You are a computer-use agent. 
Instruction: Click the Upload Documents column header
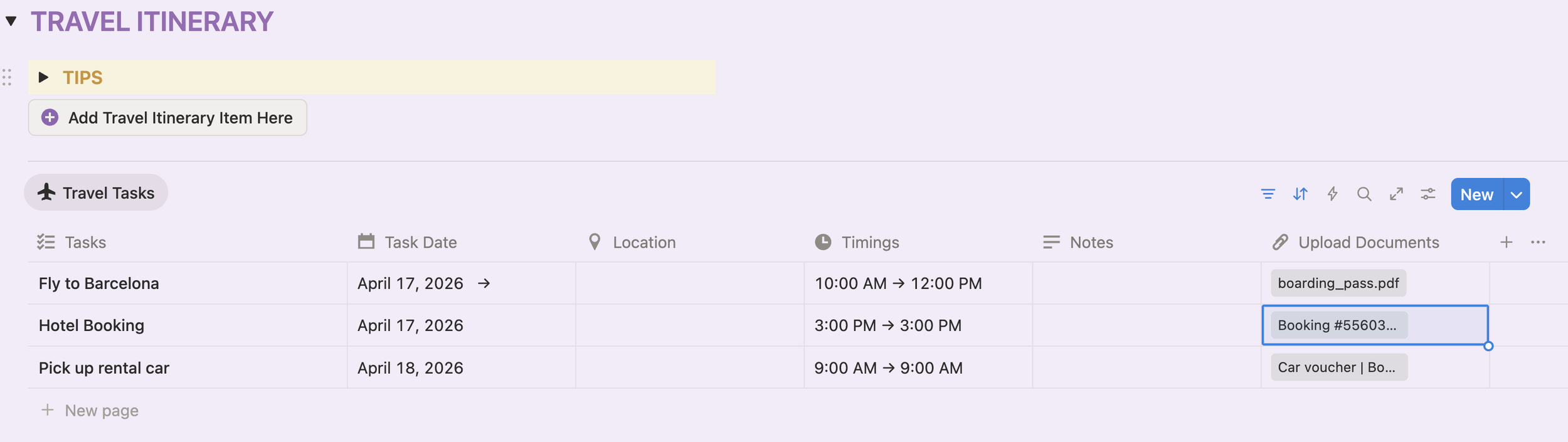[x=1368, y=243]
